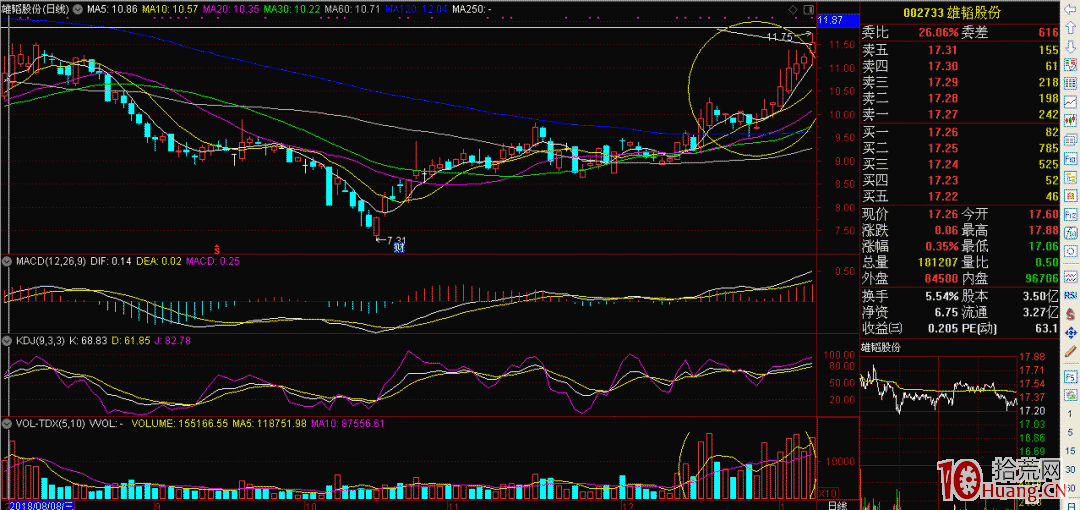The width and height of the screenshot is (1080, 510).
Task: Switch to the candlestick chart icon
Action: [x=1070, y=121]
